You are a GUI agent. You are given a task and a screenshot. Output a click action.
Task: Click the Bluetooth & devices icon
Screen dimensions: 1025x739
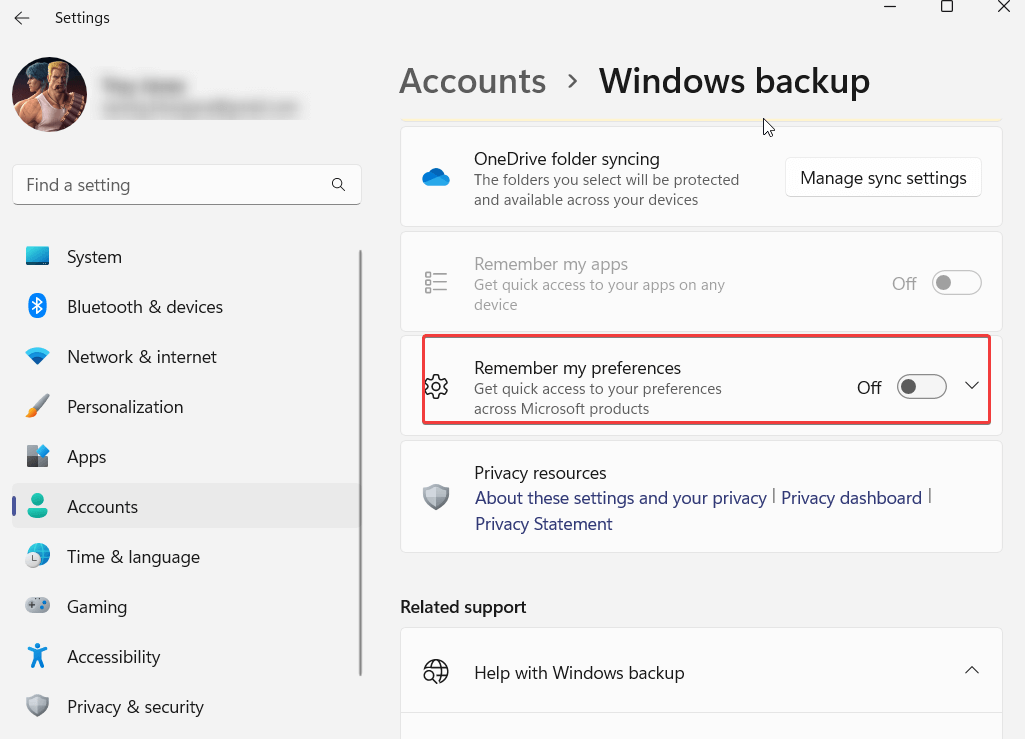tap(38, 307)
